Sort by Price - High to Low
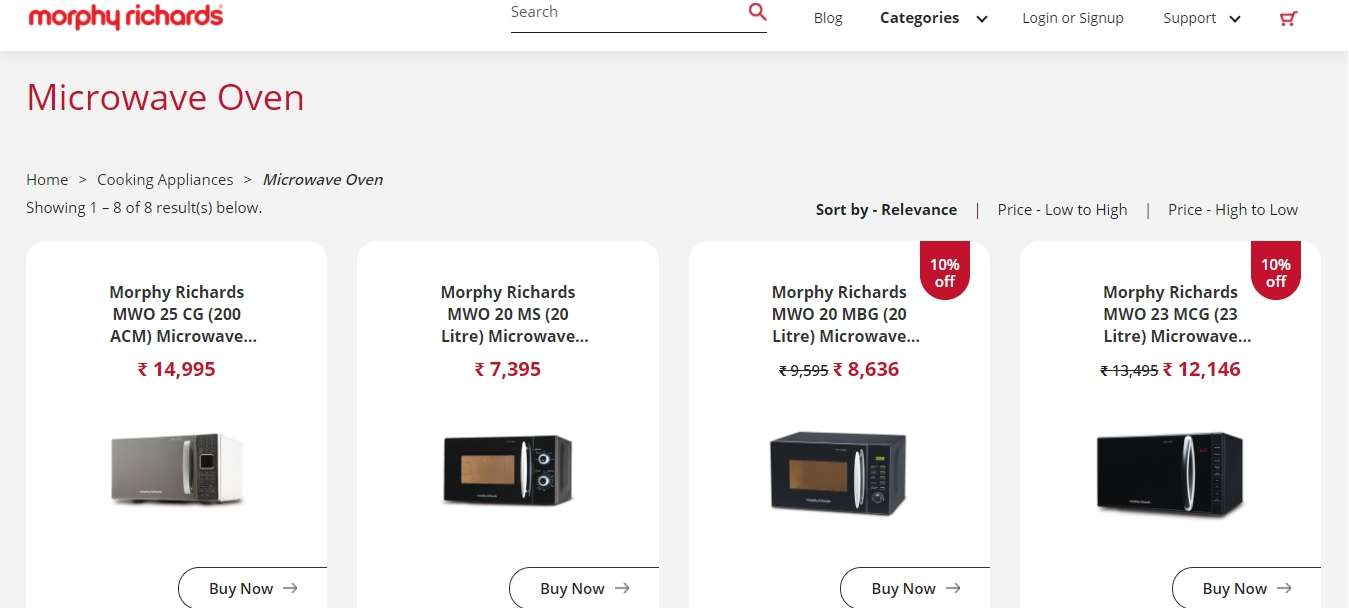 1232,209
